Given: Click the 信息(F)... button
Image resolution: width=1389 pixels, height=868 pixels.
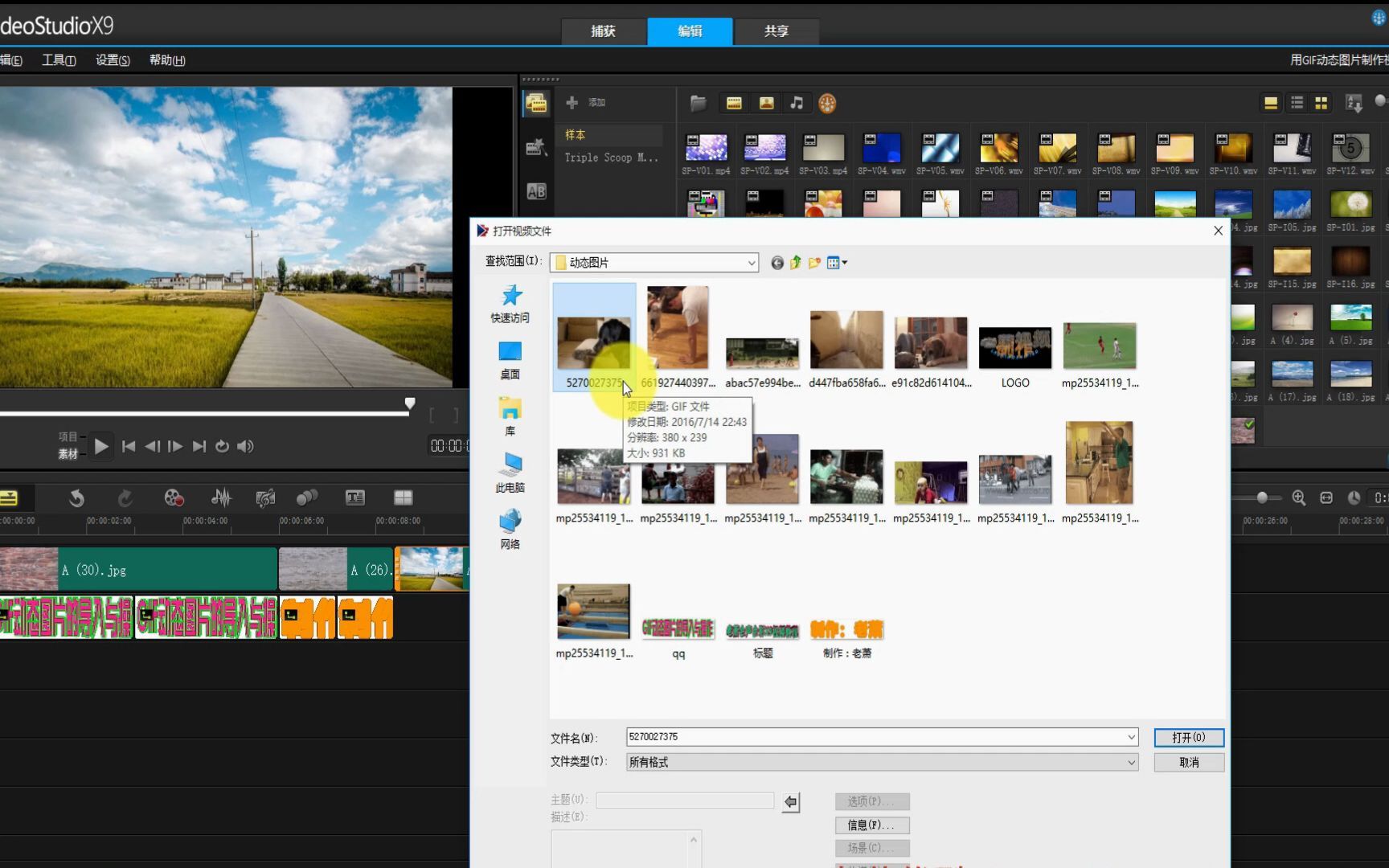Looking at the screenshot, I should (x=872, y=825).
